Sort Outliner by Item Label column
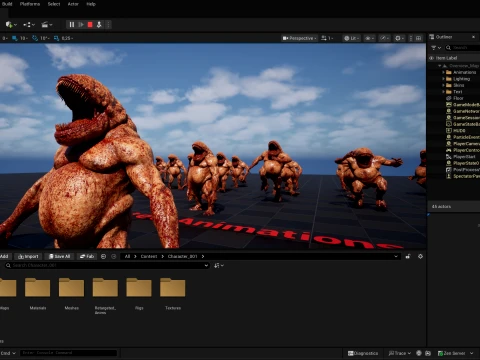This screenshot has height=360, width=480. 447,58
